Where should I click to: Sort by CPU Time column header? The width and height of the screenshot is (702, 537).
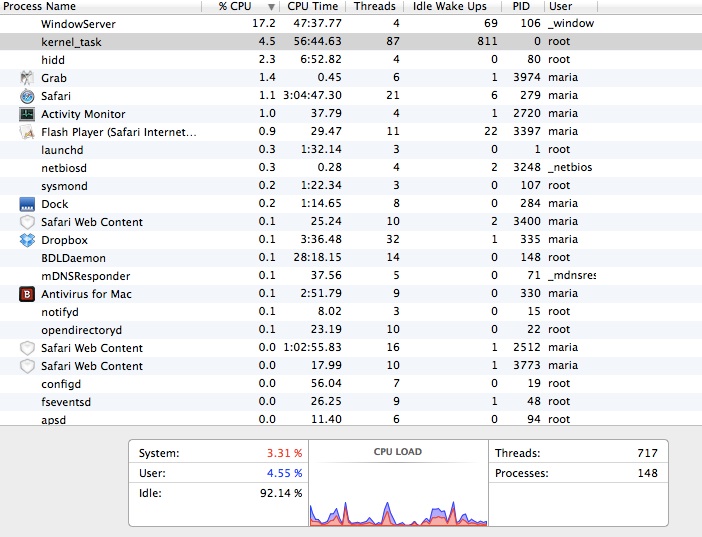click(x=312, y=6)
